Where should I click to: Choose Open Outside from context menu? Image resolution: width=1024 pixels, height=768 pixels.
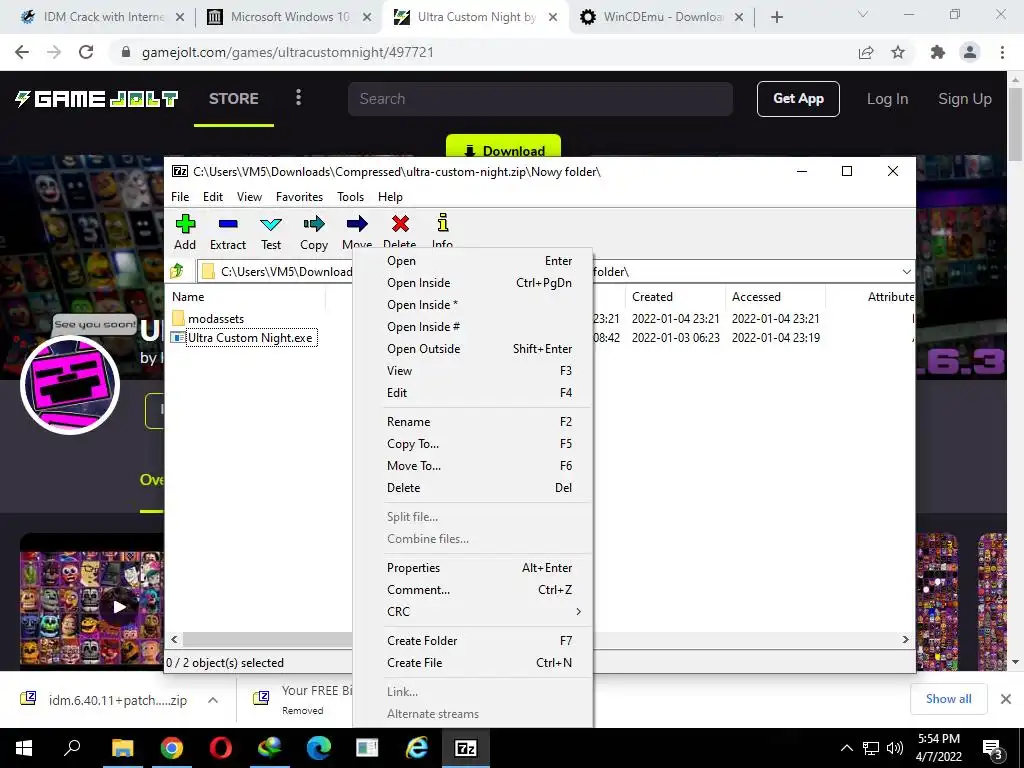472,349
